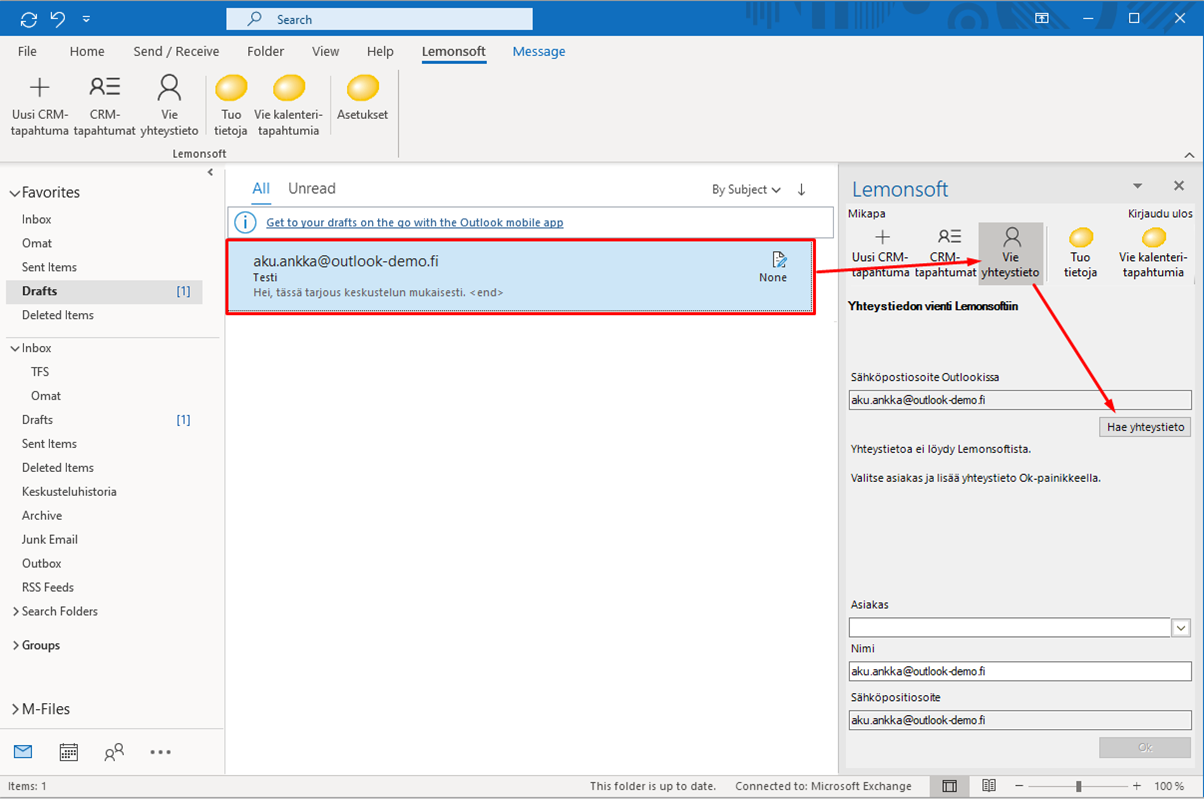Switch to the Message tab
This screenshot has width=1204, height=799.
click(x=539, y=52)
